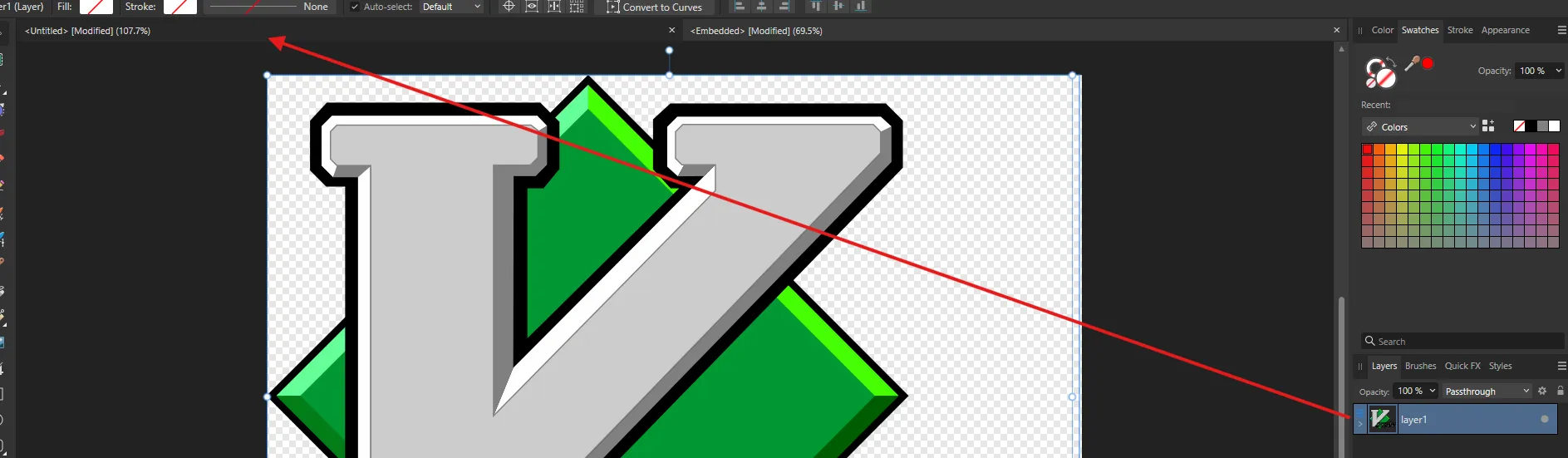Switch to the Brushes tab
The width and height of the screenshot is (1568, 458).
tap(1420, 366)
